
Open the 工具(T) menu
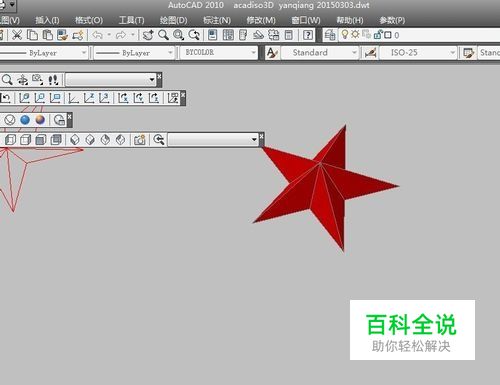pos(131,20)
